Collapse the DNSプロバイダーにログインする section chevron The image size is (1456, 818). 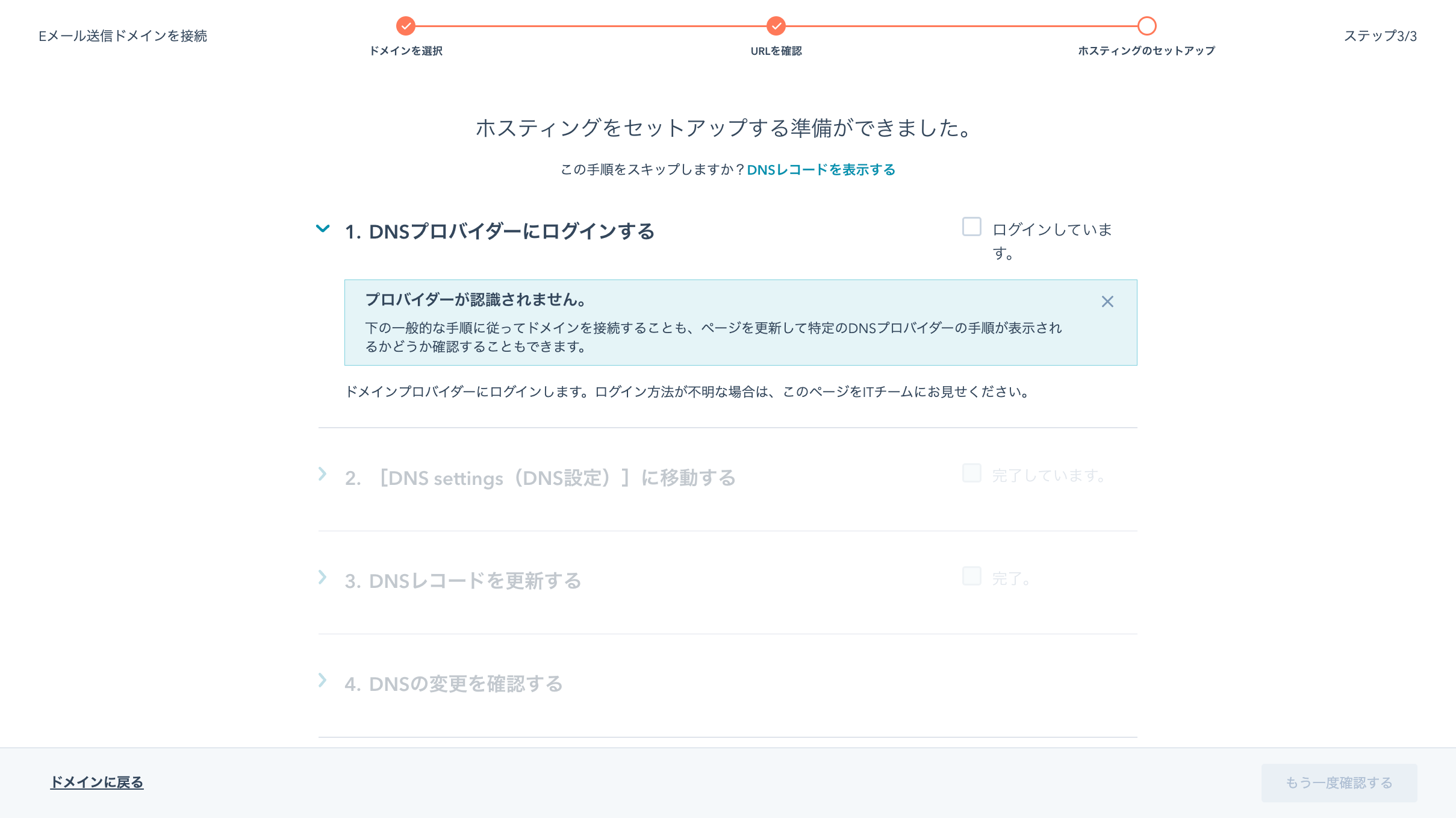(323, 228)
